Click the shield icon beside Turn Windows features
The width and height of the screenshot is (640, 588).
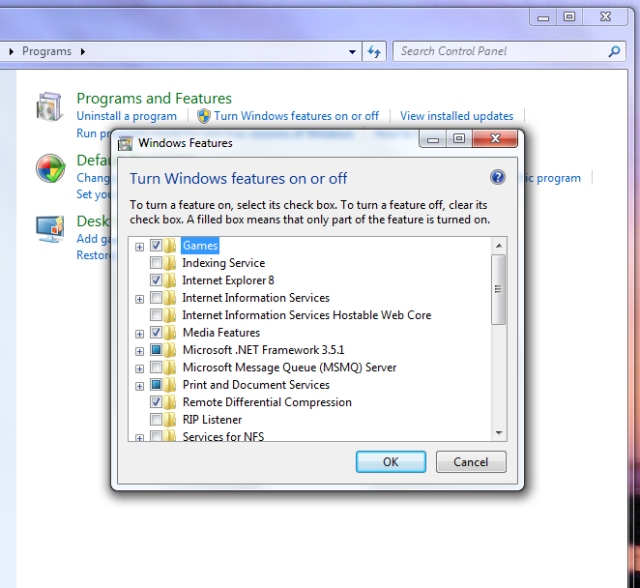point(204,116)
